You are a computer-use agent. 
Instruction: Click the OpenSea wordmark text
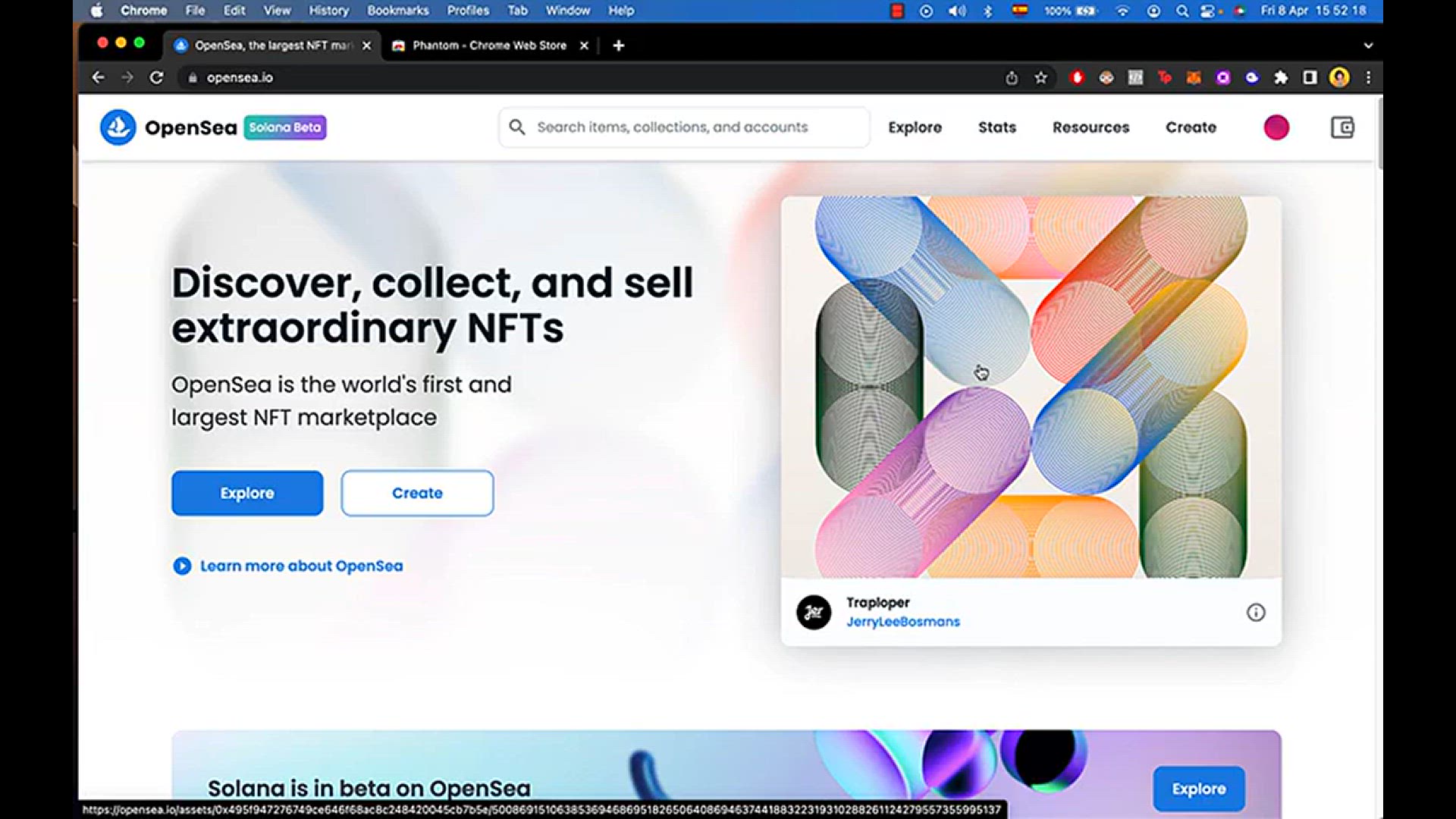[x=190, y=127]
